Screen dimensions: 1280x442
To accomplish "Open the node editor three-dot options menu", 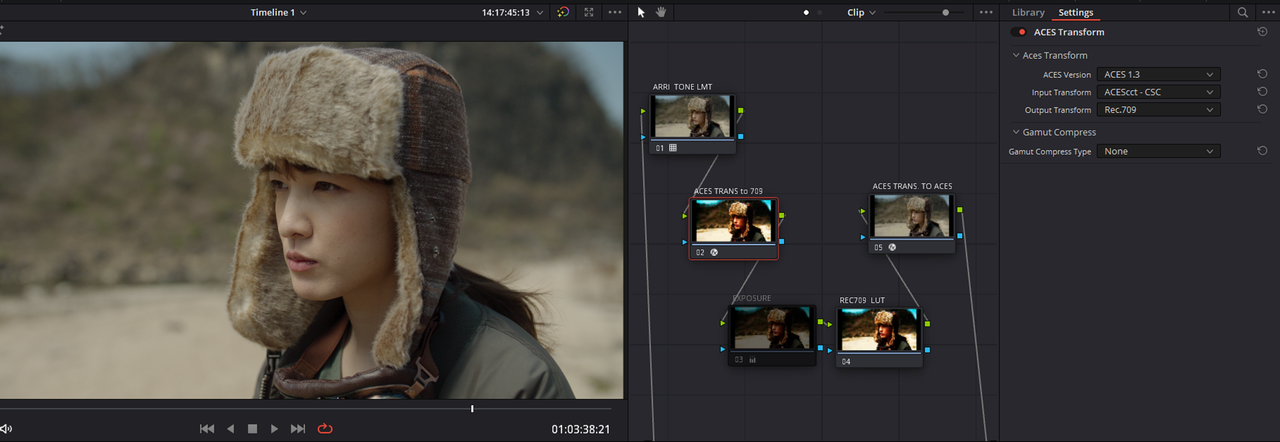I will 986,12.
